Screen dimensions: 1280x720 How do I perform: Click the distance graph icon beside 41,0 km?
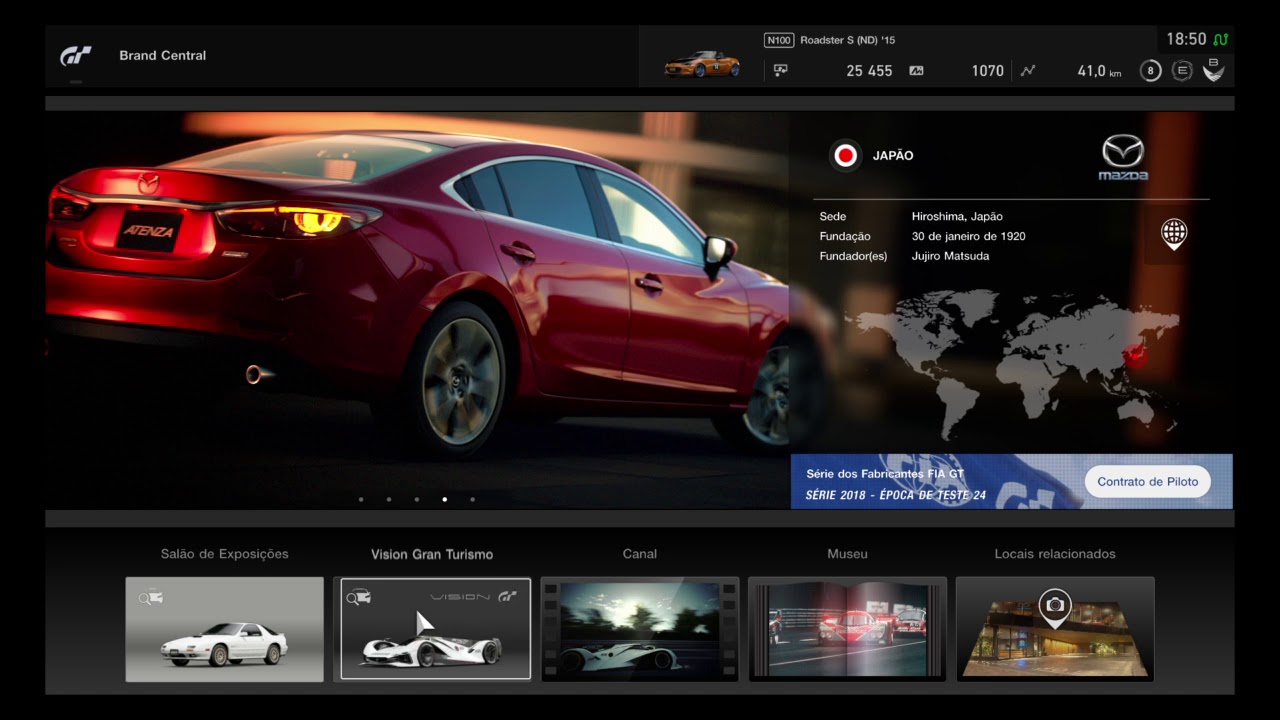[1028, 70]
